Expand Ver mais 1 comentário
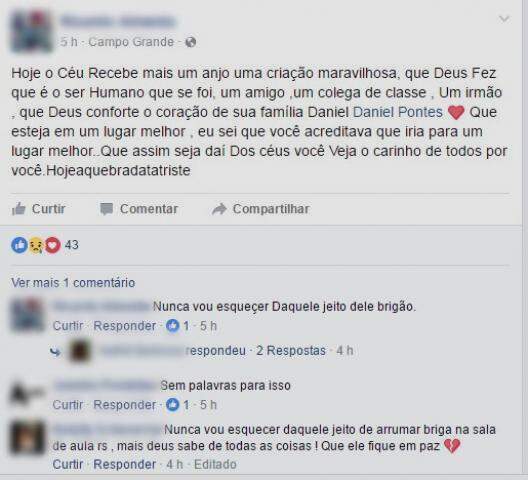This screenshot has height=480, width=528. 73,283
